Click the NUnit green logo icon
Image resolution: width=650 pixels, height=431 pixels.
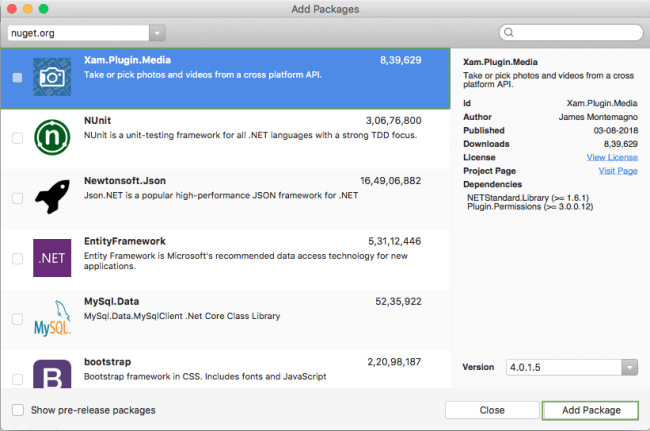coord(52,137)
